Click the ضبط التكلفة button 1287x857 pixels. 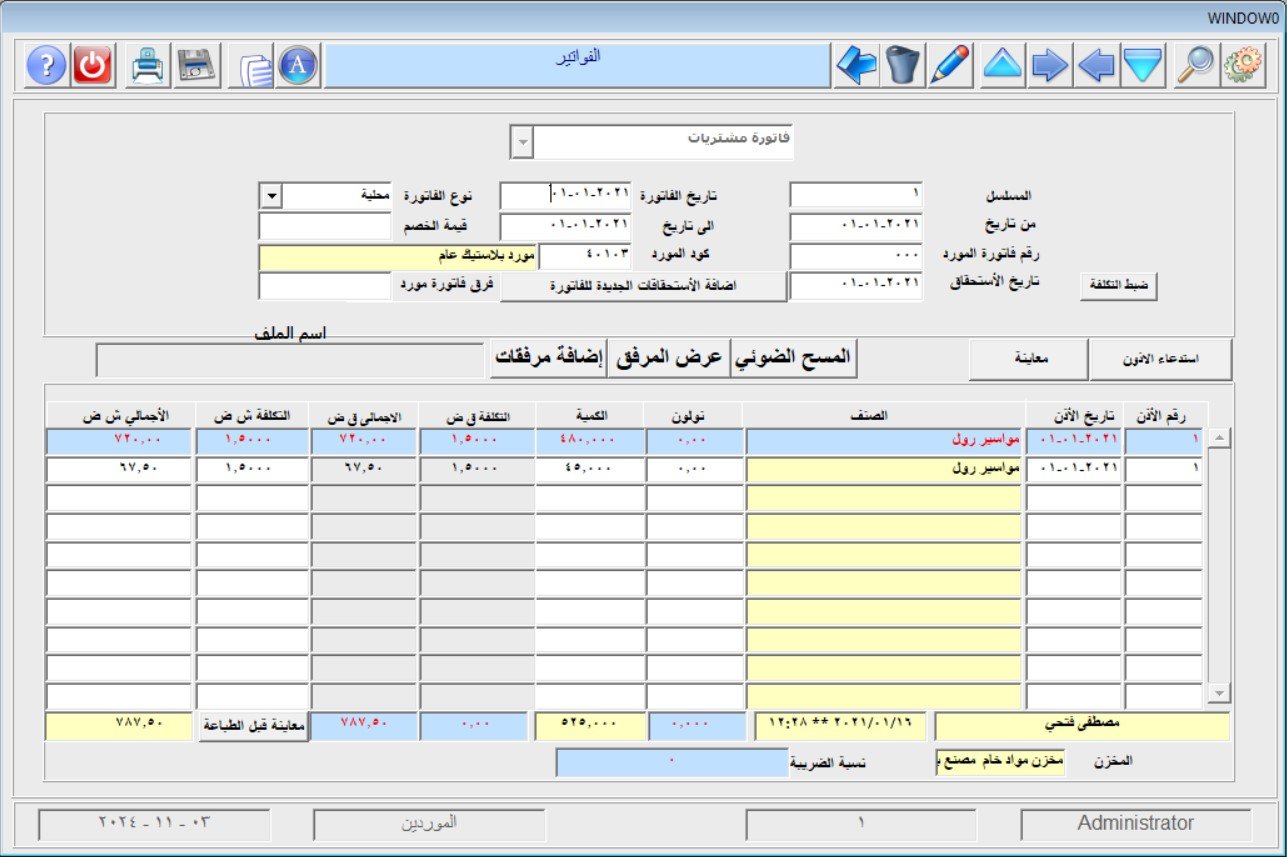click(x=1118, y=286)
